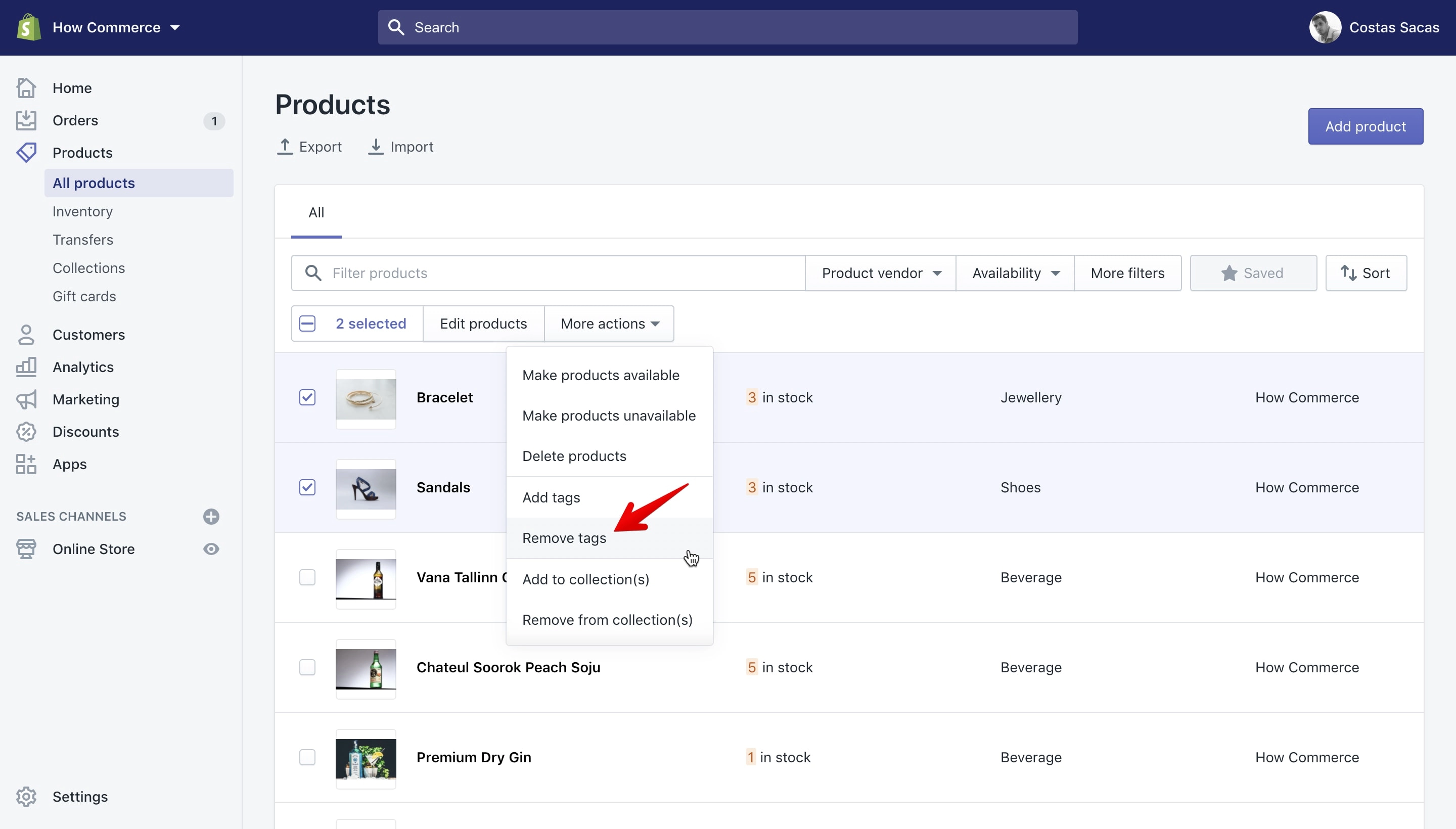Select Add tags menu entry

point(609,497)
